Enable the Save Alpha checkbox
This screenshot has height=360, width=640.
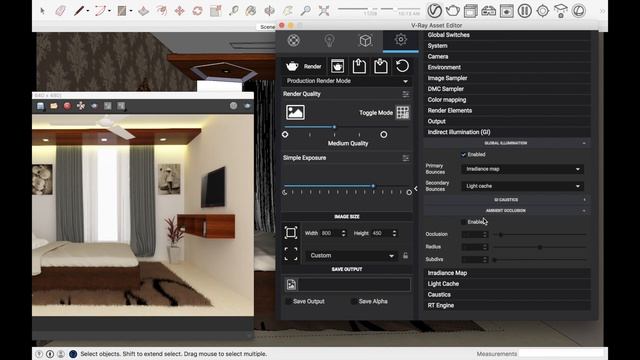click(x=354, y=301)
